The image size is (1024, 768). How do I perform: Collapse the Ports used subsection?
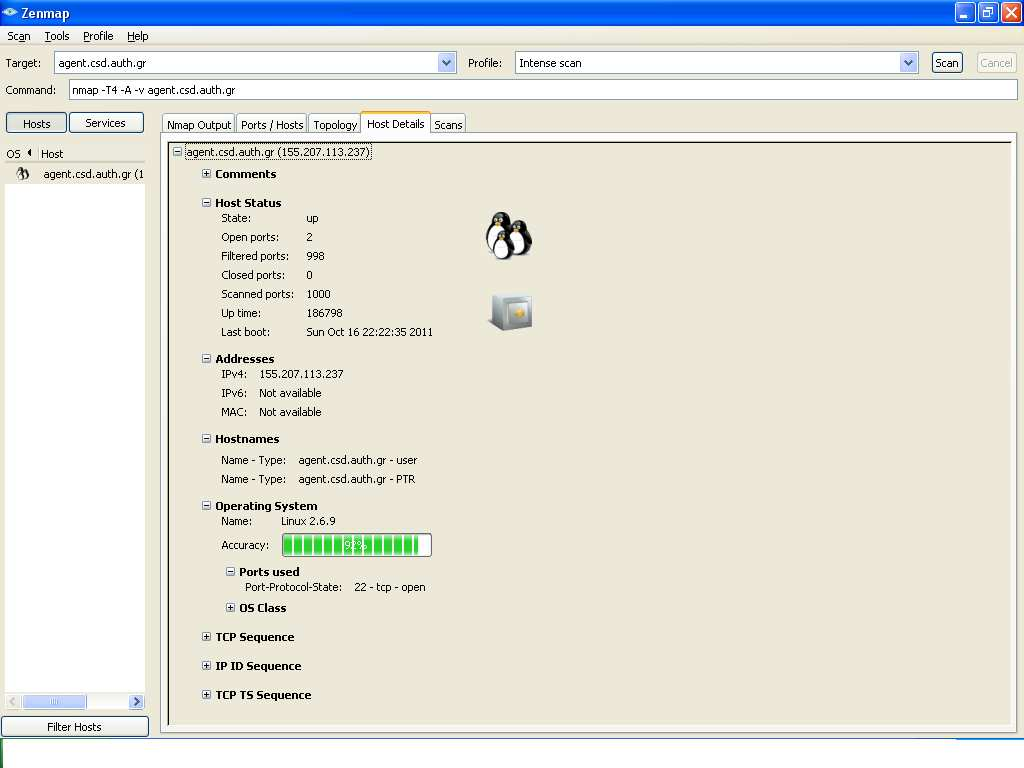(x=231, y=571)
